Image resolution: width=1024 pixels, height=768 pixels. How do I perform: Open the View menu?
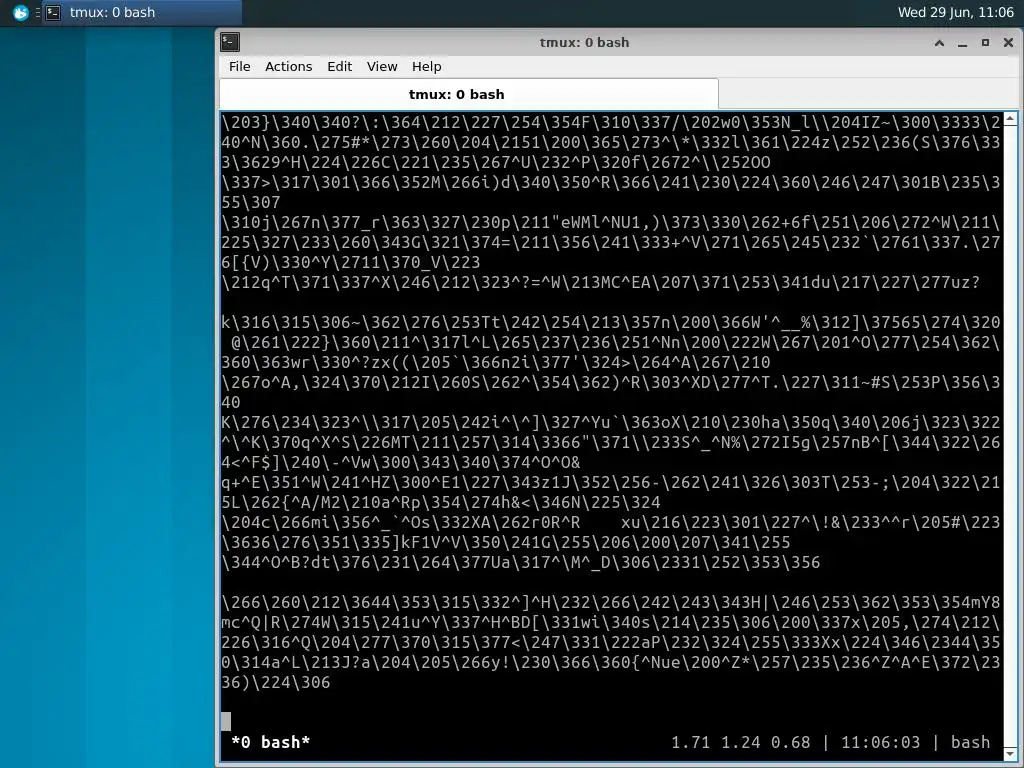[x=381, y=67]
